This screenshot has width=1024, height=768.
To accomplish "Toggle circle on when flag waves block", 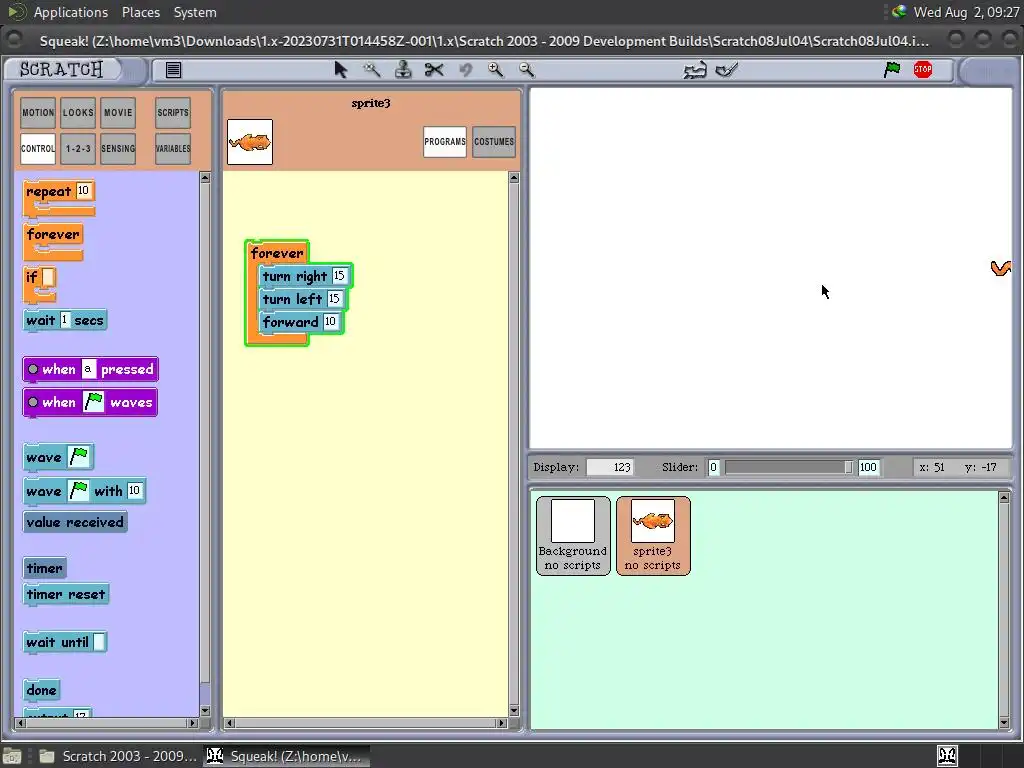I will point(33,402).
